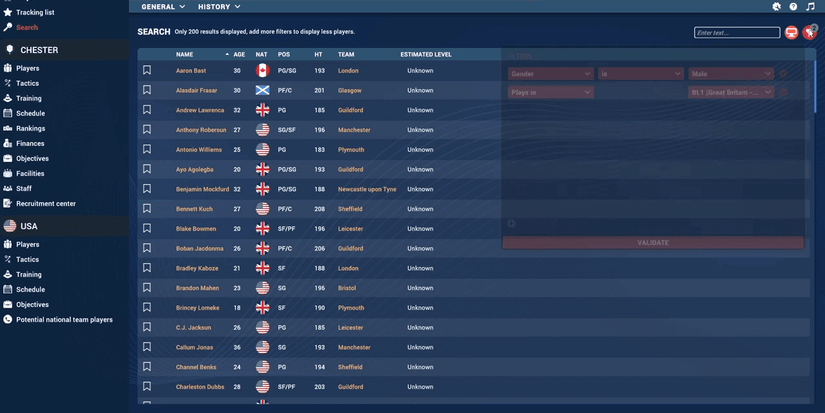Image resolution: width=825 pixels, height=413 pixels.
Task: Open Facilities icon in sidebar
Action: (7, 173)
